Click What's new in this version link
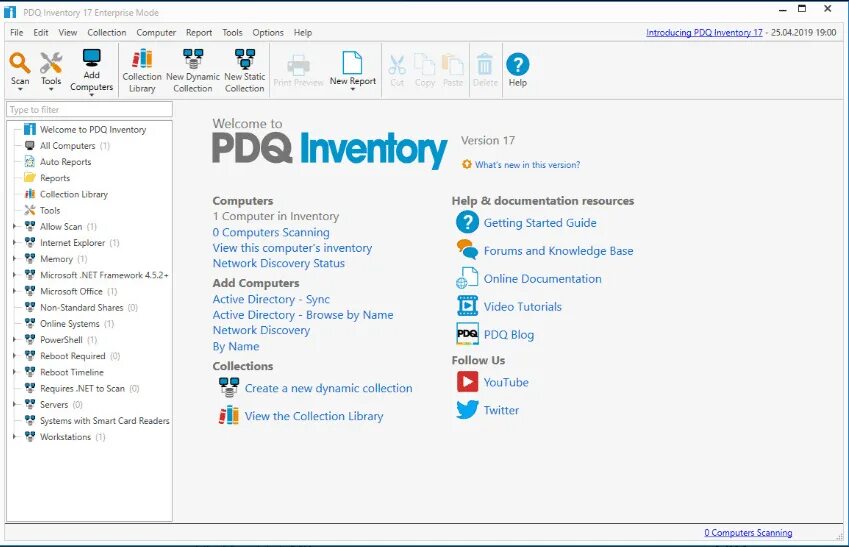849x547 pixels. pos(527,165)
